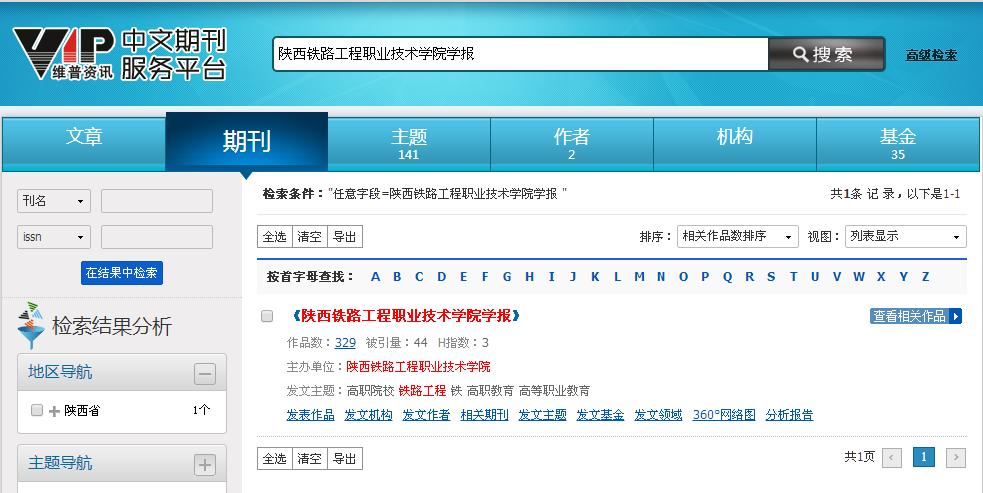Image resolution: width=983 pixels, height=493 pixels.
Task: Click 查看相关作品 button
Action: tap(916, 316)
